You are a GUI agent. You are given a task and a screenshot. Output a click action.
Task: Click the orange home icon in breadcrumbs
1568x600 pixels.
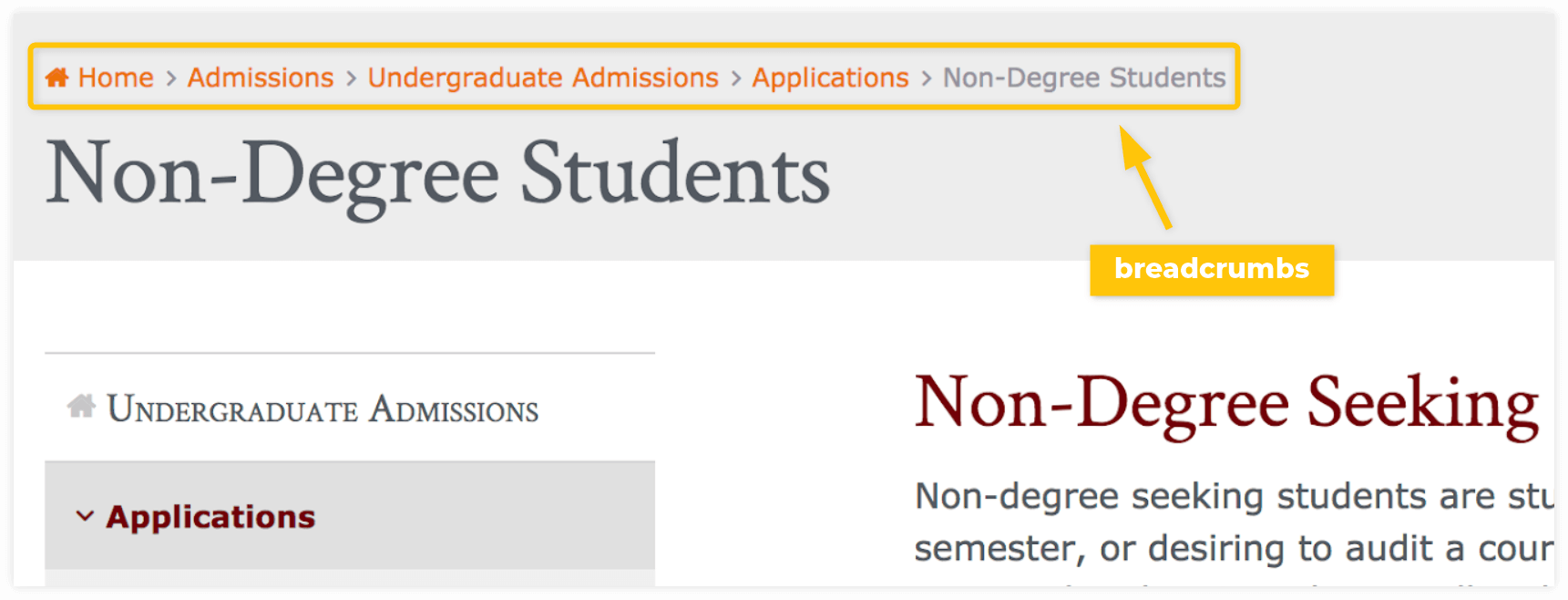[x=56, y=78]
